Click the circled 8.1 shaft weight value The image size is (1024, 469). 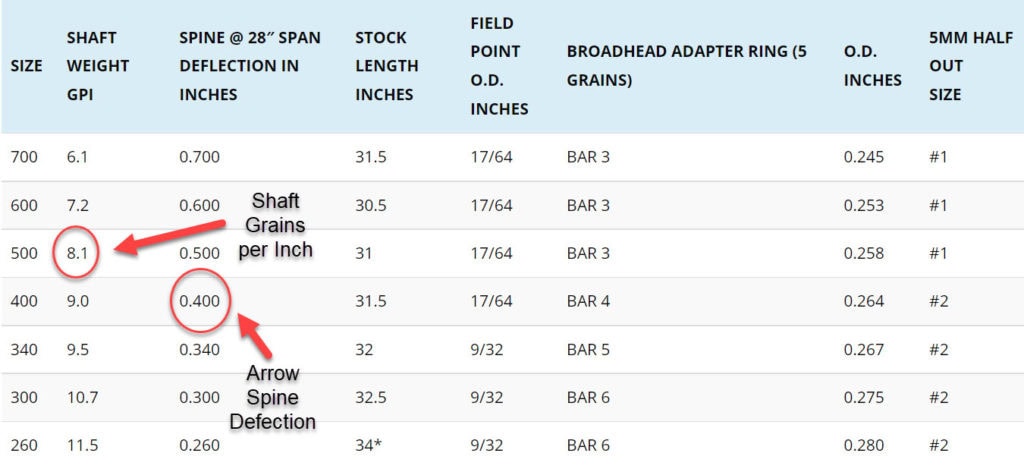coord(78,253)
